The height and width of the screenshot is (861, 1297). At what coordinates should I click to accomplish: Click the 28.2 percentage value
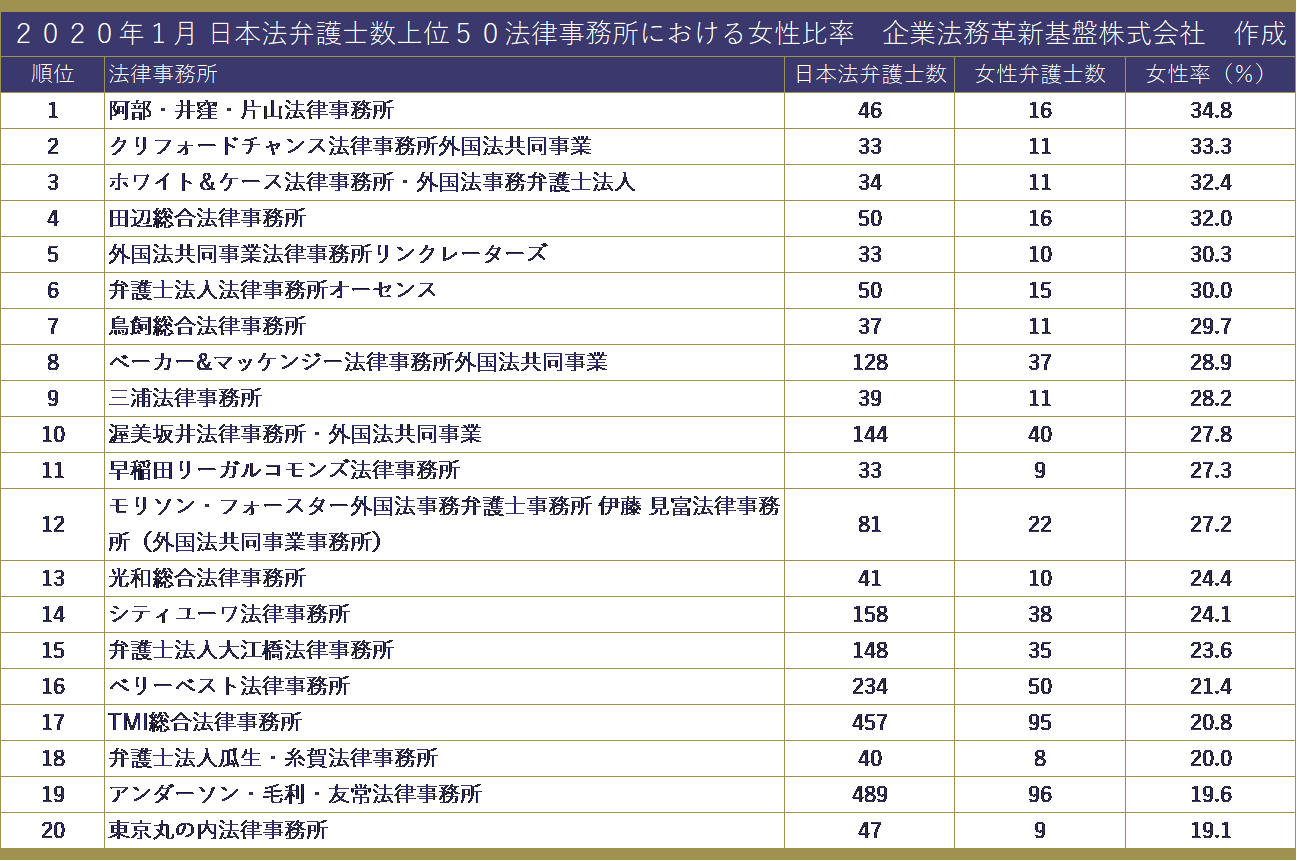pyautogui.click(x=1211, y=399)
